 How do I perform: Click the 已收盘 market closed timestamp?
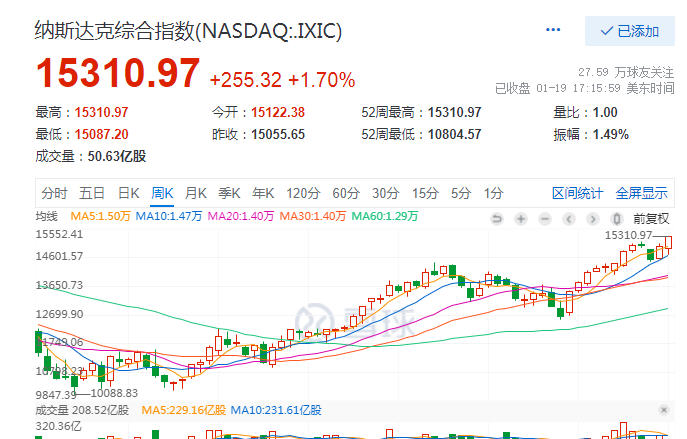pyautogui.click(x=584, y=89)
